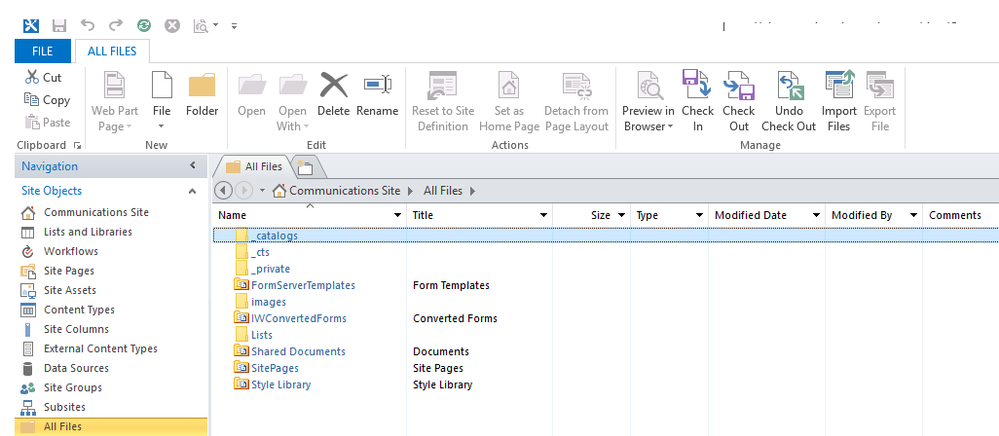Image resolution: width=999 pixels, height=436 pixels.
Task: Open the Size column filter dropdown
Action: 621,215
